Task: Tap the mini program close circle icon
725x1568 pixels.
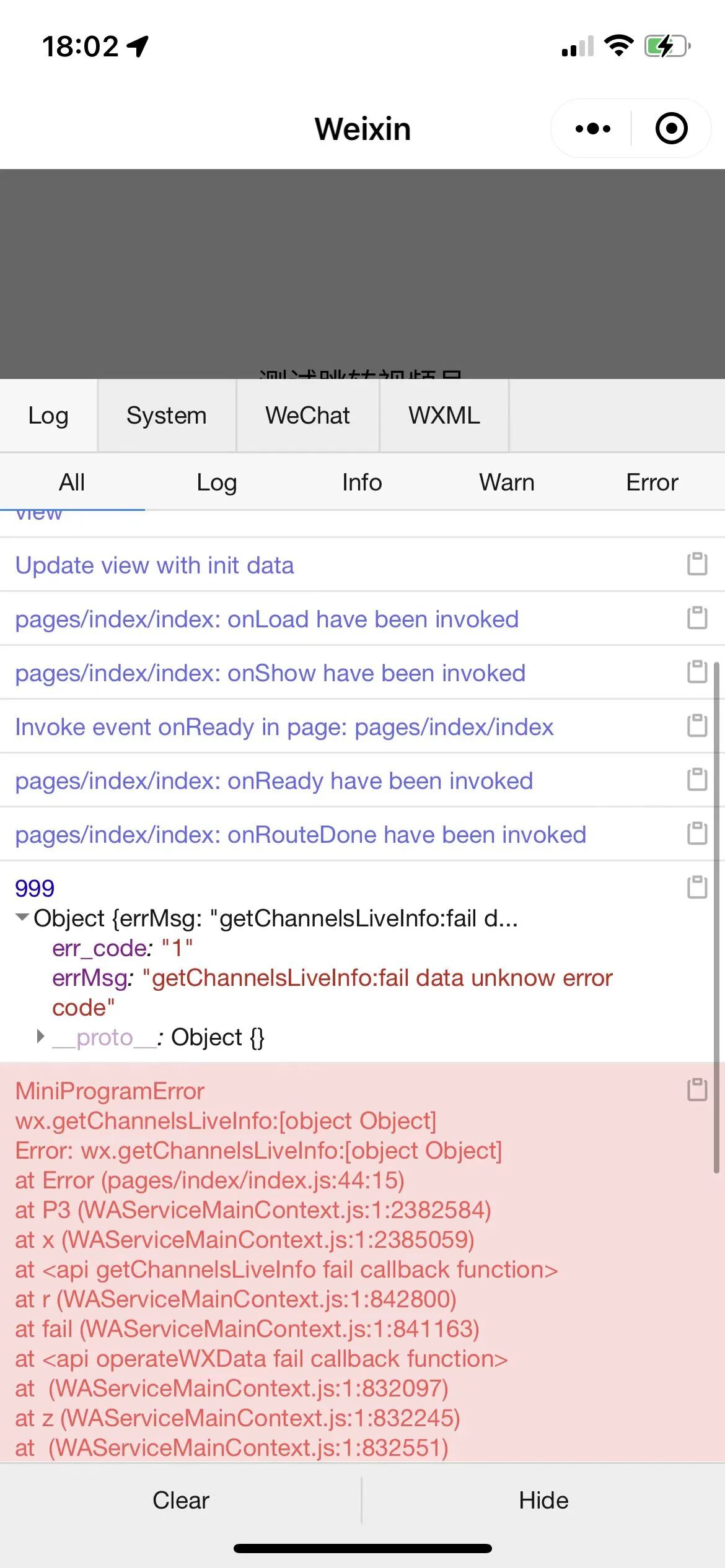Action: (x=672, y=129)
